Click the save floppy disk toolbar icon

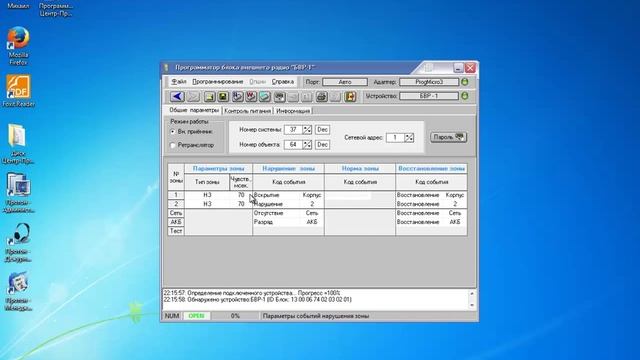click(x=223, y=96)
